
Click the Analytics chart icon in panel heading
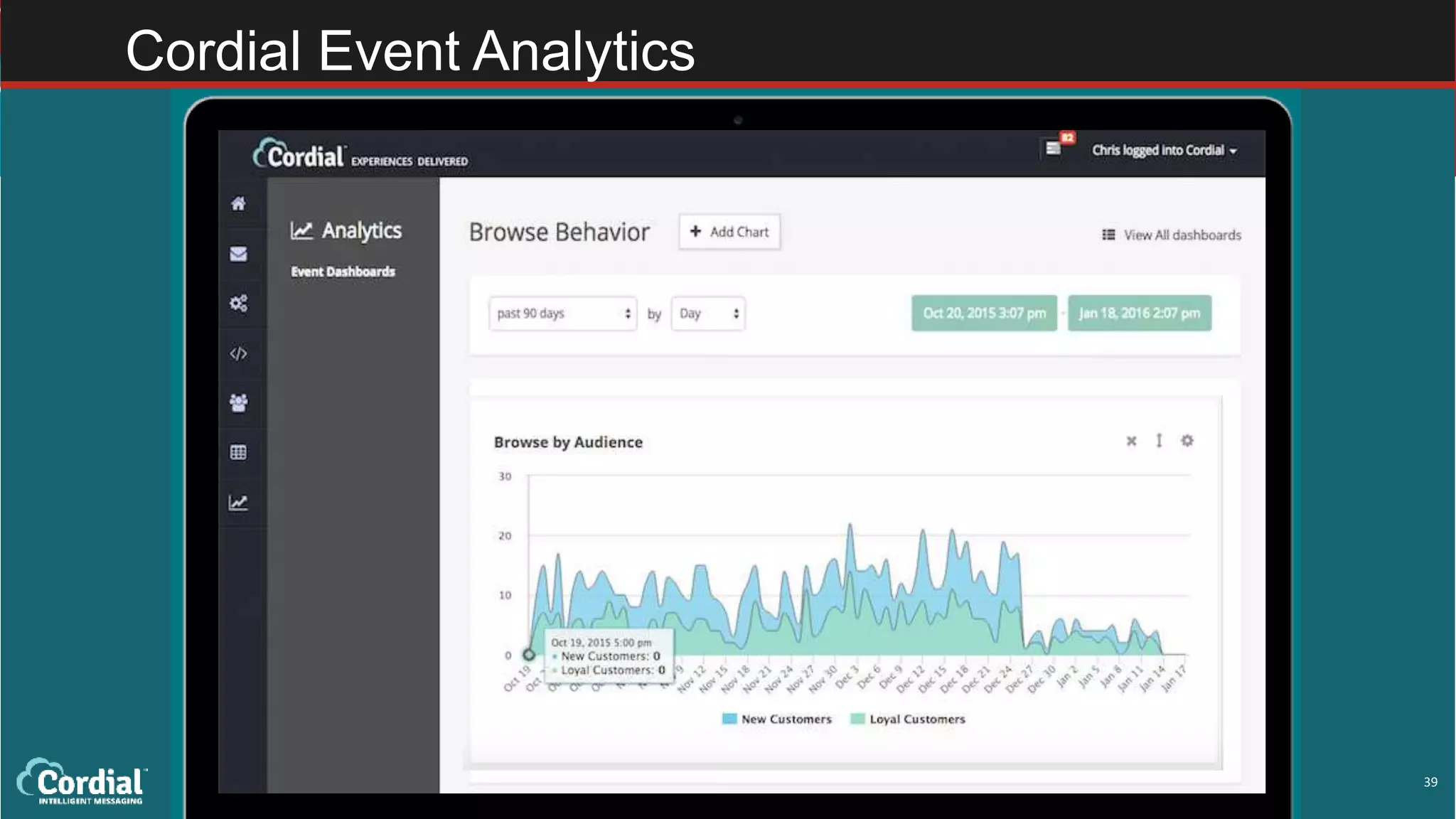pos(301,230)
